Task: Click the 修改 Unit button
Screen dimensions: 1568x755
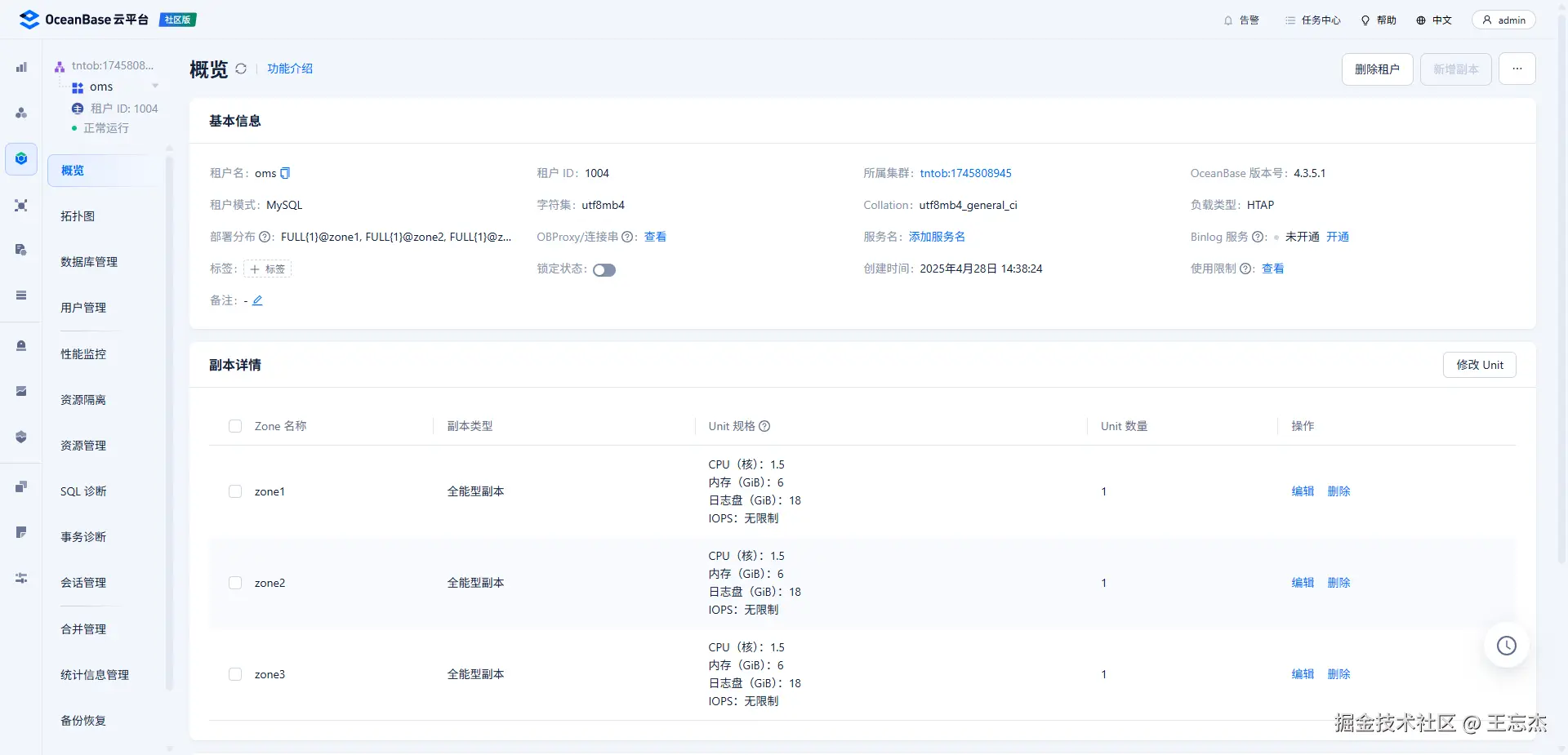Action: pos(1480,365)
